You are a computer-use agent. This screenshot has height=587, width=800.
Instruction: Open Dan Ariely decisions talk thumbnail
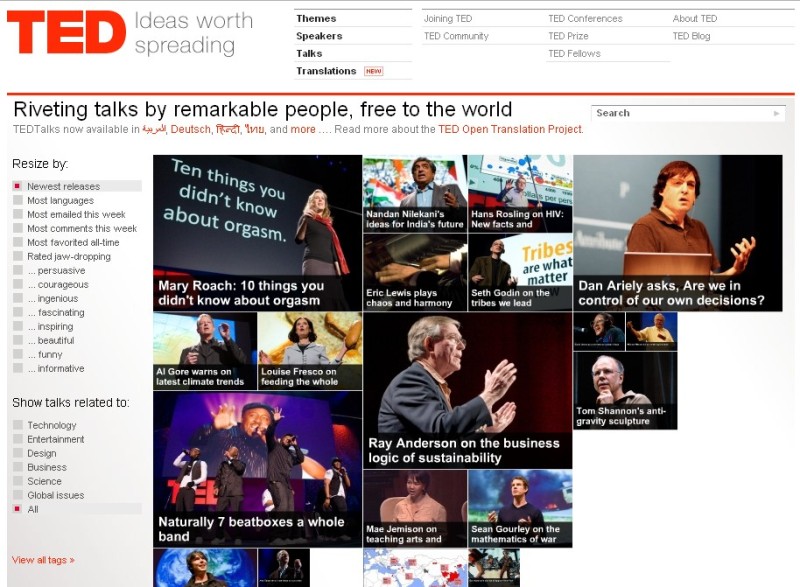point(678,233)
